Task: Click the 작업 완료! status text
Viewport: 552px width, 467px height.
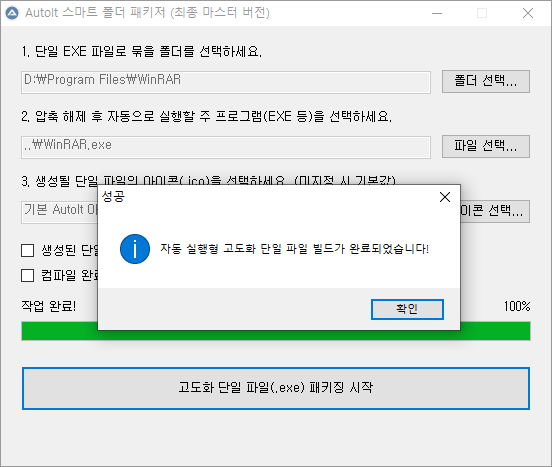Action: [x=49, y=306]
